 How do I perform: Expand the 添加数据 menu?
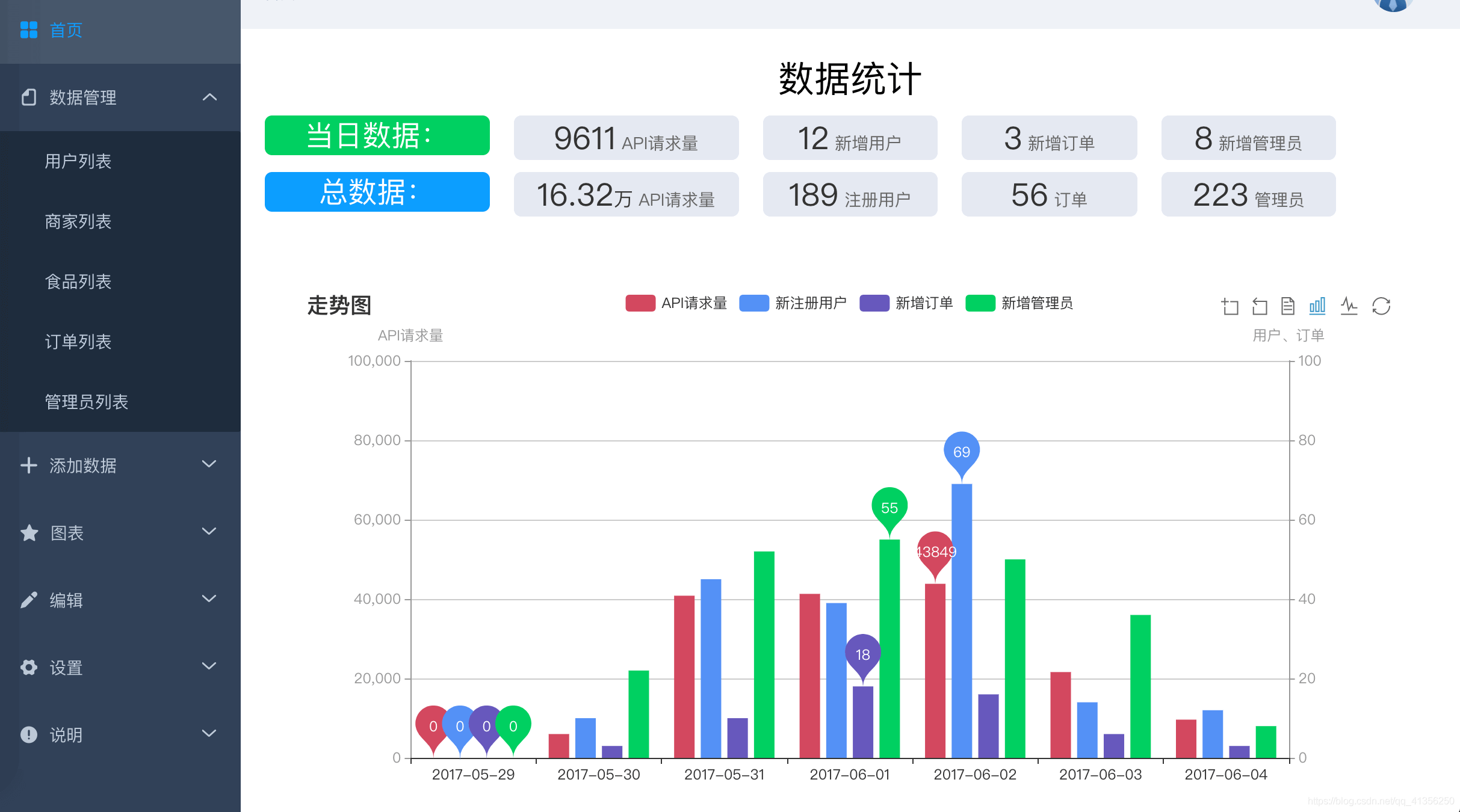(x=82, y=466)
